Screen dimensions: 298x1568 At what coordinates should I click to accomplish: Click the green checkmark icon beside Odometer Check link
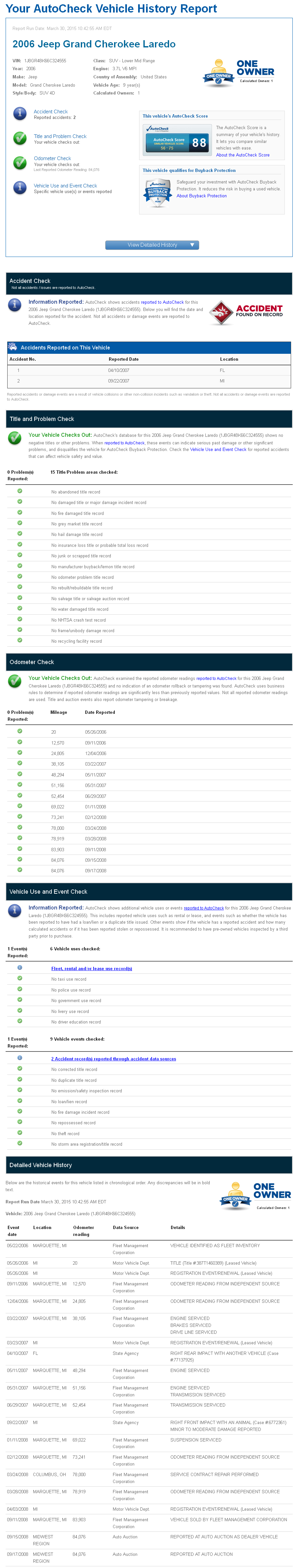click(x=20, y=162)
